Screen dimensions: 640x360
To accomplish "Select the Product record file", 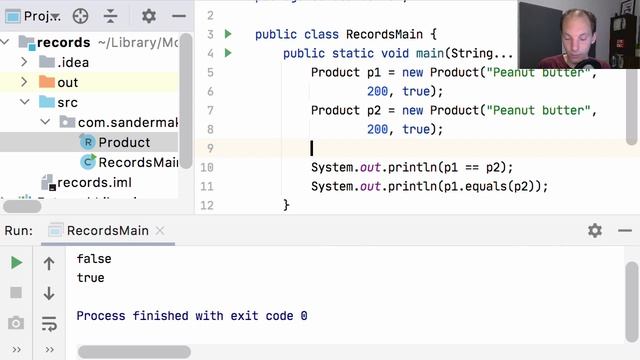I will tap(124, 142).
